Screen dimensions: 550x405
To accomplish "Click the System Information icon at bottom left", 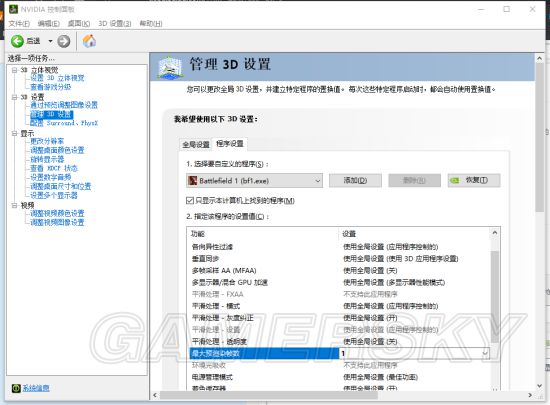I will point(16,388).
